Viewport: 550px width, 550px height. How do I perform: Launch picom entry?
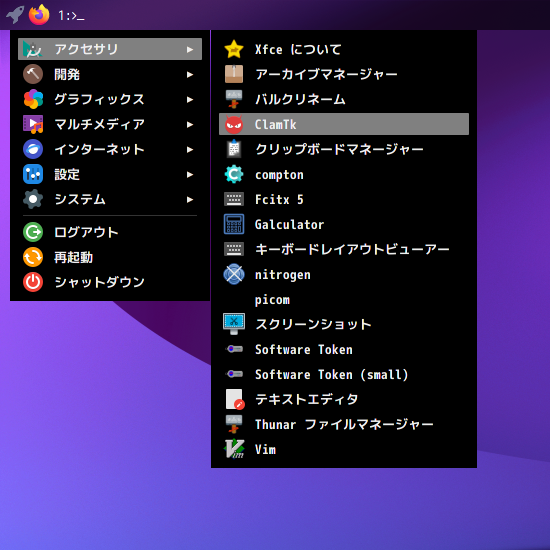tap(344, 299)
